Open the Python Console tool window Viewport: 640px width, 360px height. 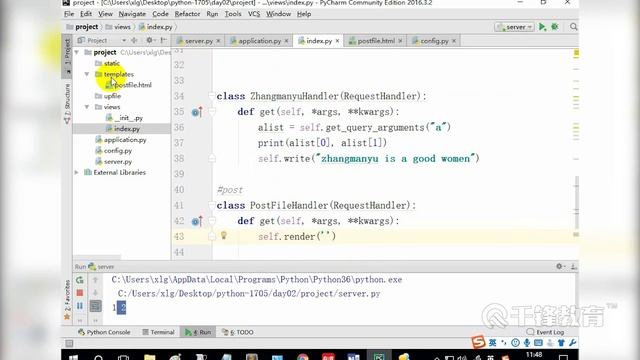coord(104,332)
